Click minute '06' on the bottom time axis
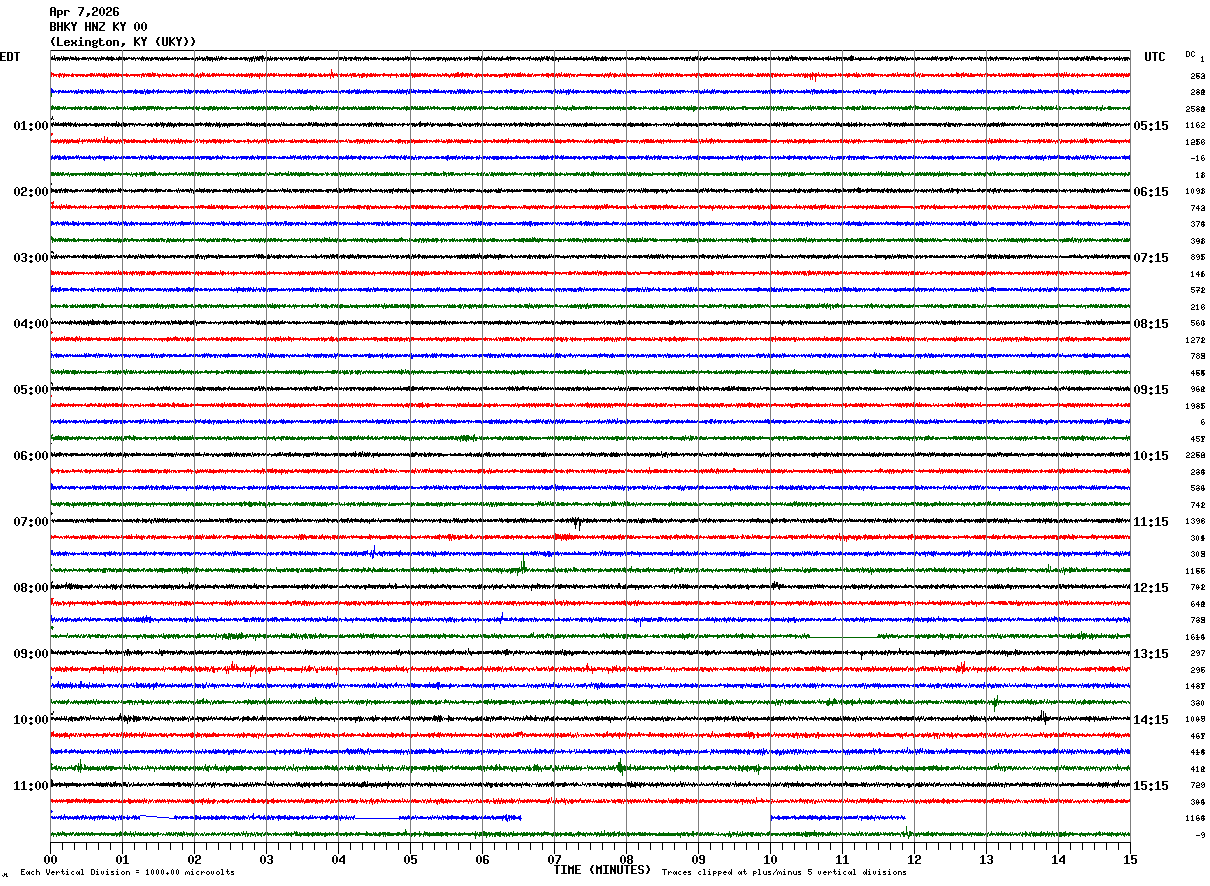The image size is (1210, 886). click(482, 859)
